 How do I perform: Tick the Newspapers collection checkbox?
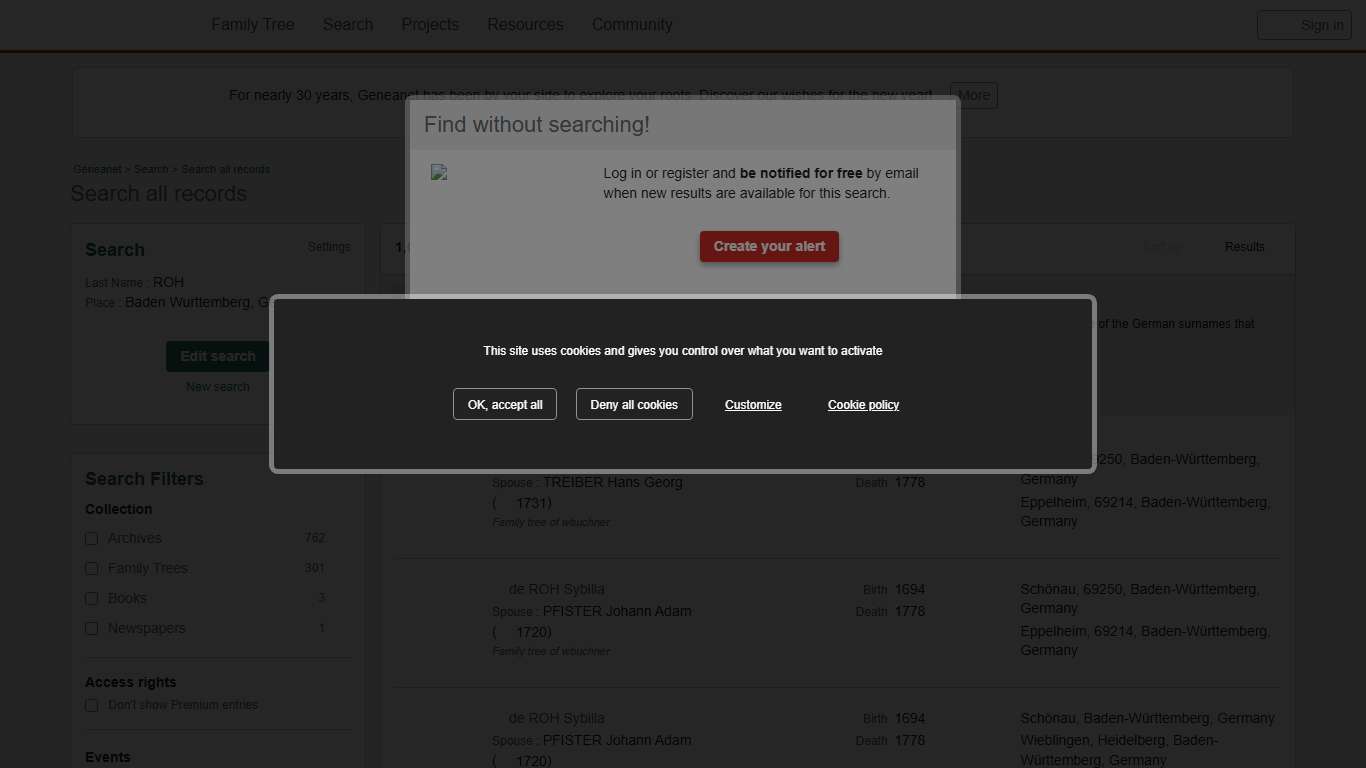[92, 629]
